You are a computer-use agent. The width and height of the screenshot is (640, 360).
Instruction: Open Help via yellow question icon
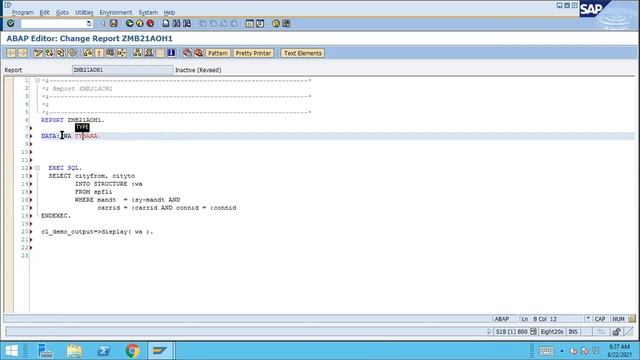point(276,23)
